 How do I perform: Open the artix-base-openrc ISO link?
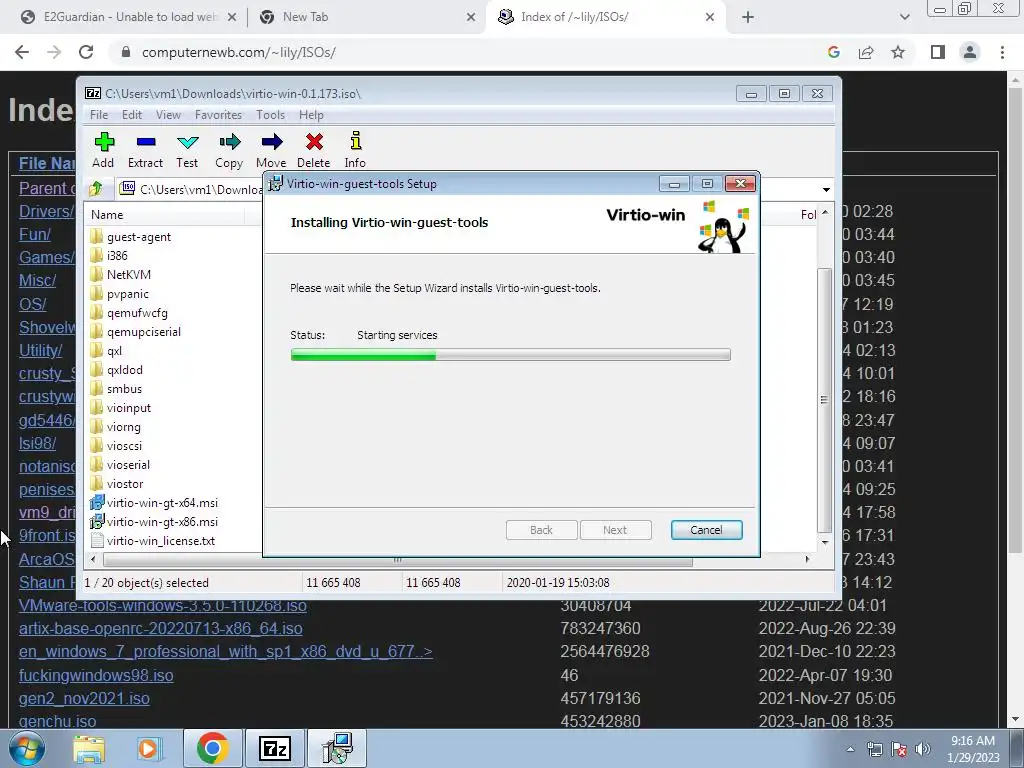(161, 628)
